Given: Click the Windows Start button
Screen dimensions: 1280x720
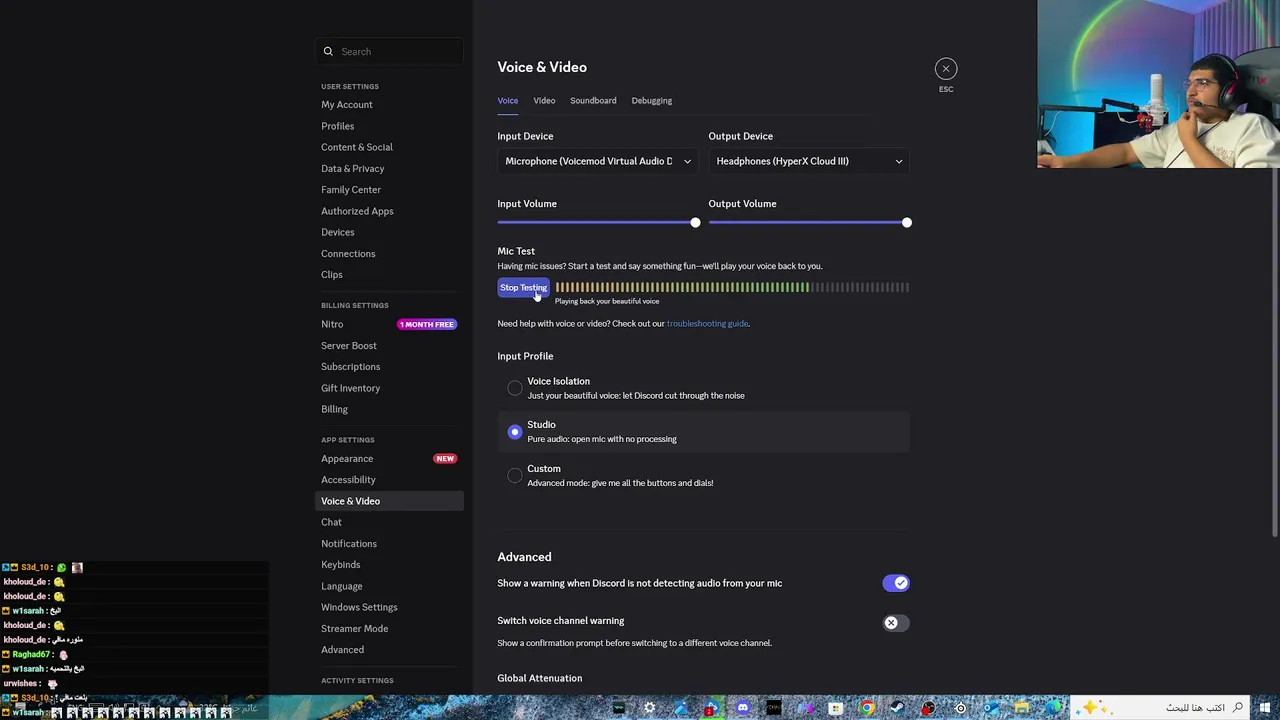Looking at the screenshot, I should pyautogui.click(x=1266, y=708).
